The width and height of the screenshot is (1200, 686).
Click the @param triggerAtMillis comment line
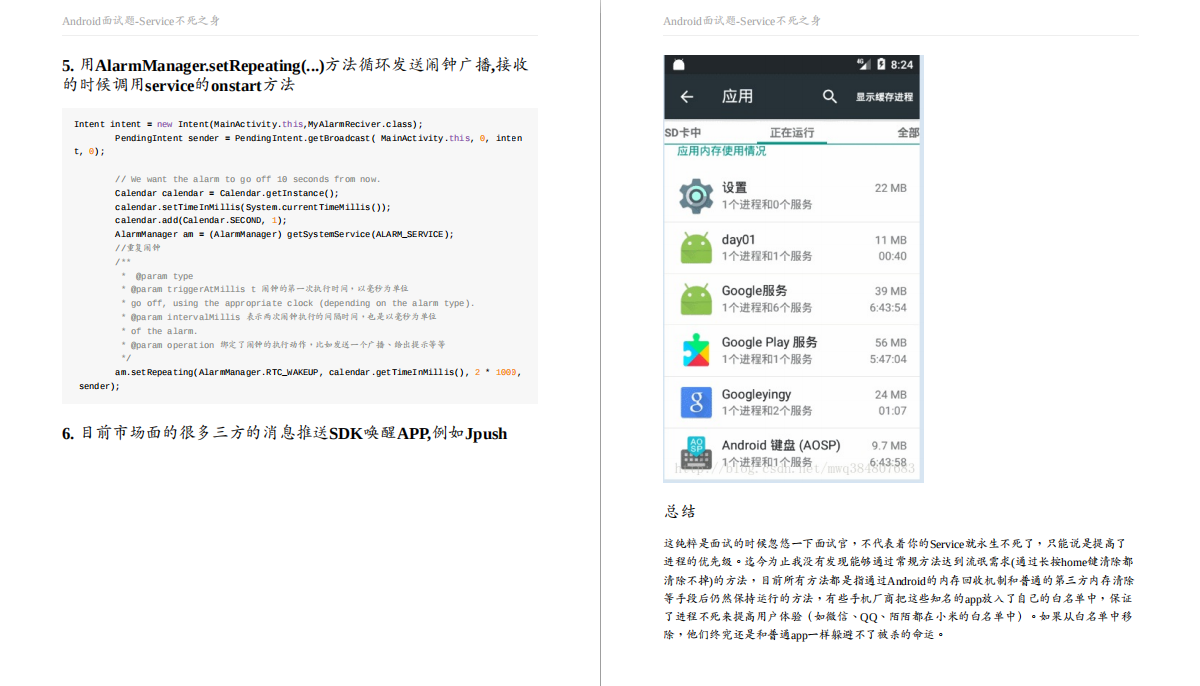coord(264,289)
